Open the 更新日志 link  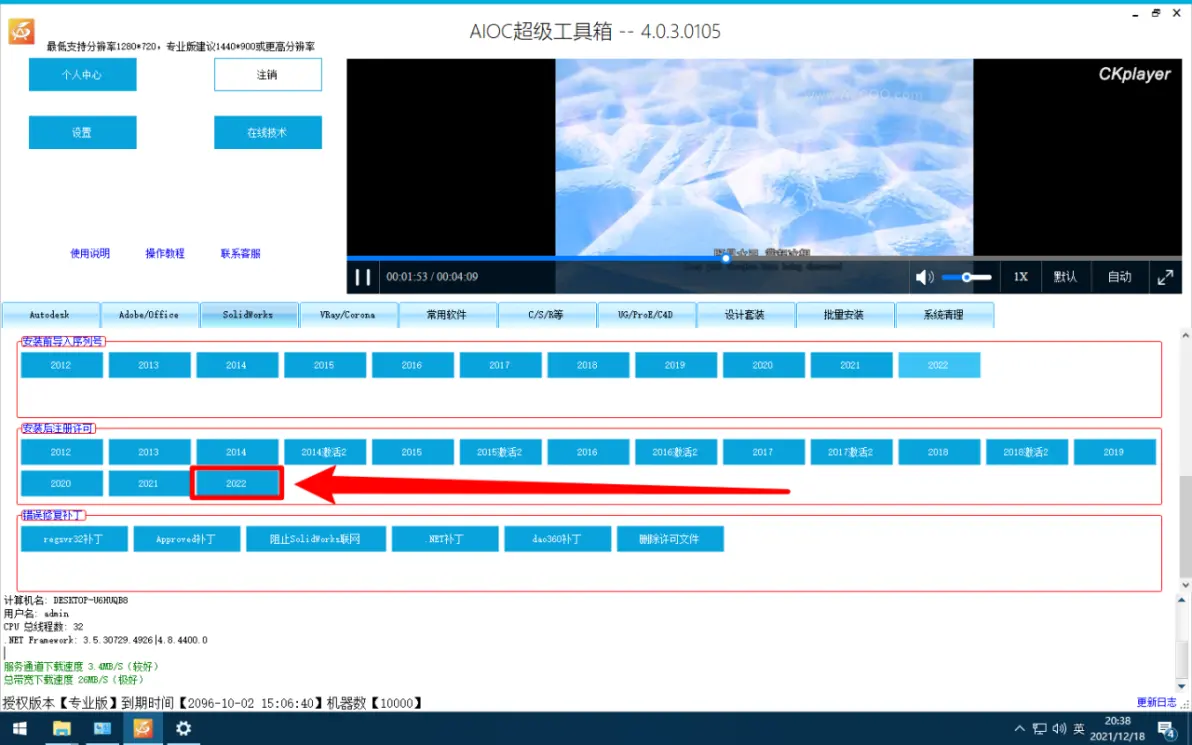1156,702
